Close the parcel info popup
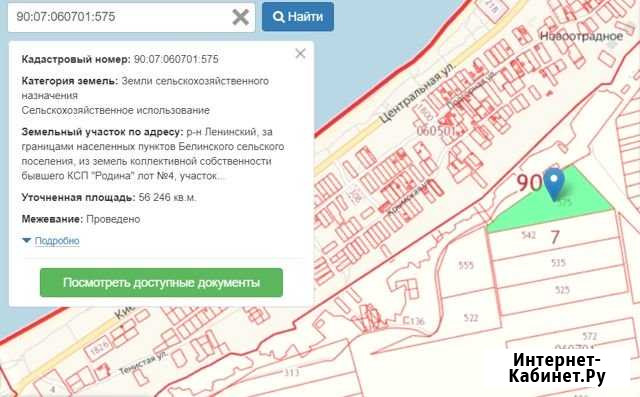The height and width of the screenshot is (397, 640). pos(300,53)
